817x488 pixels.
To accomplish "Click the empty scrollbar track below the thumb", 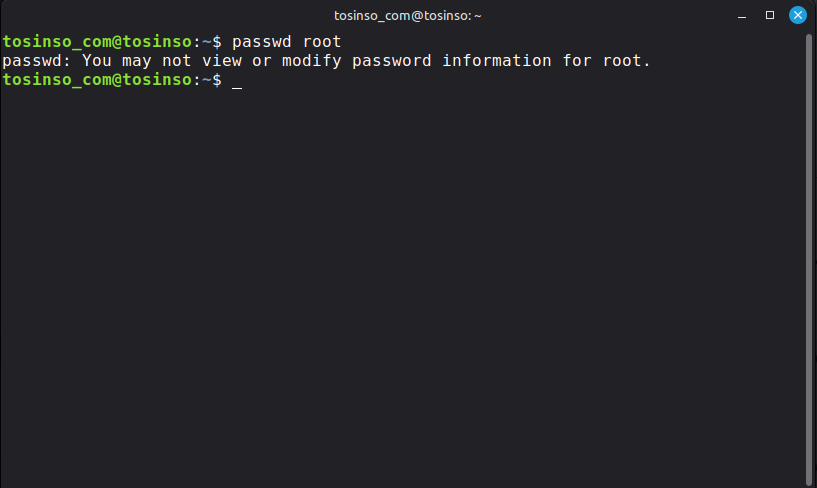I will [x=810, y=483].
